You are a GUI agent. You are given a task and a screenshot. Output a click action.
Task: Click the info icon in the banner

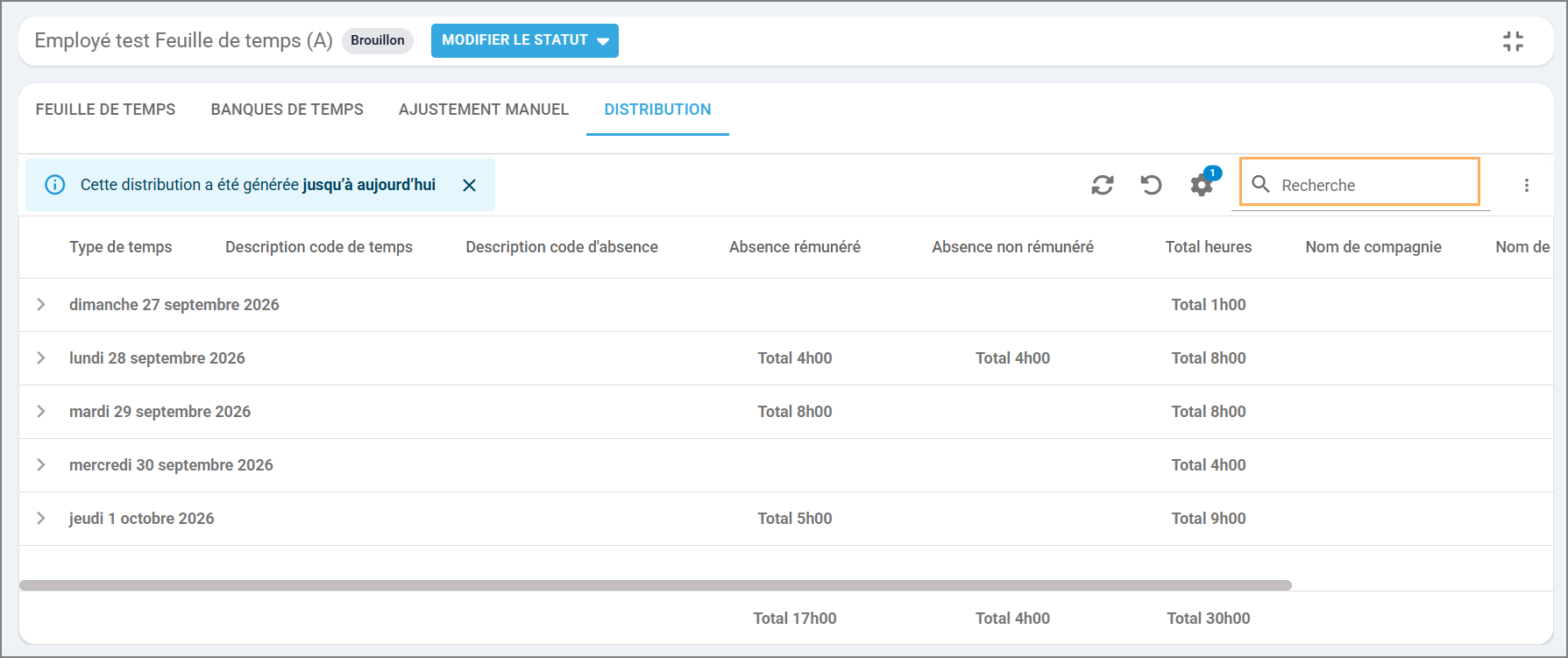(x=54, y=185)
